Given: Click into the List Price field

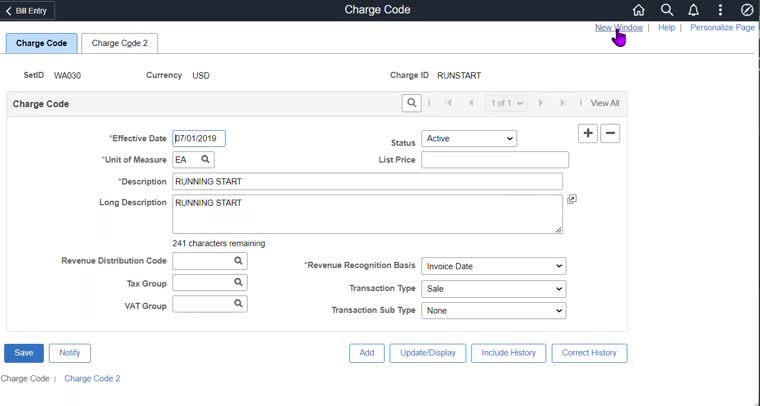Looking at the screenshot, I should 495,160.
